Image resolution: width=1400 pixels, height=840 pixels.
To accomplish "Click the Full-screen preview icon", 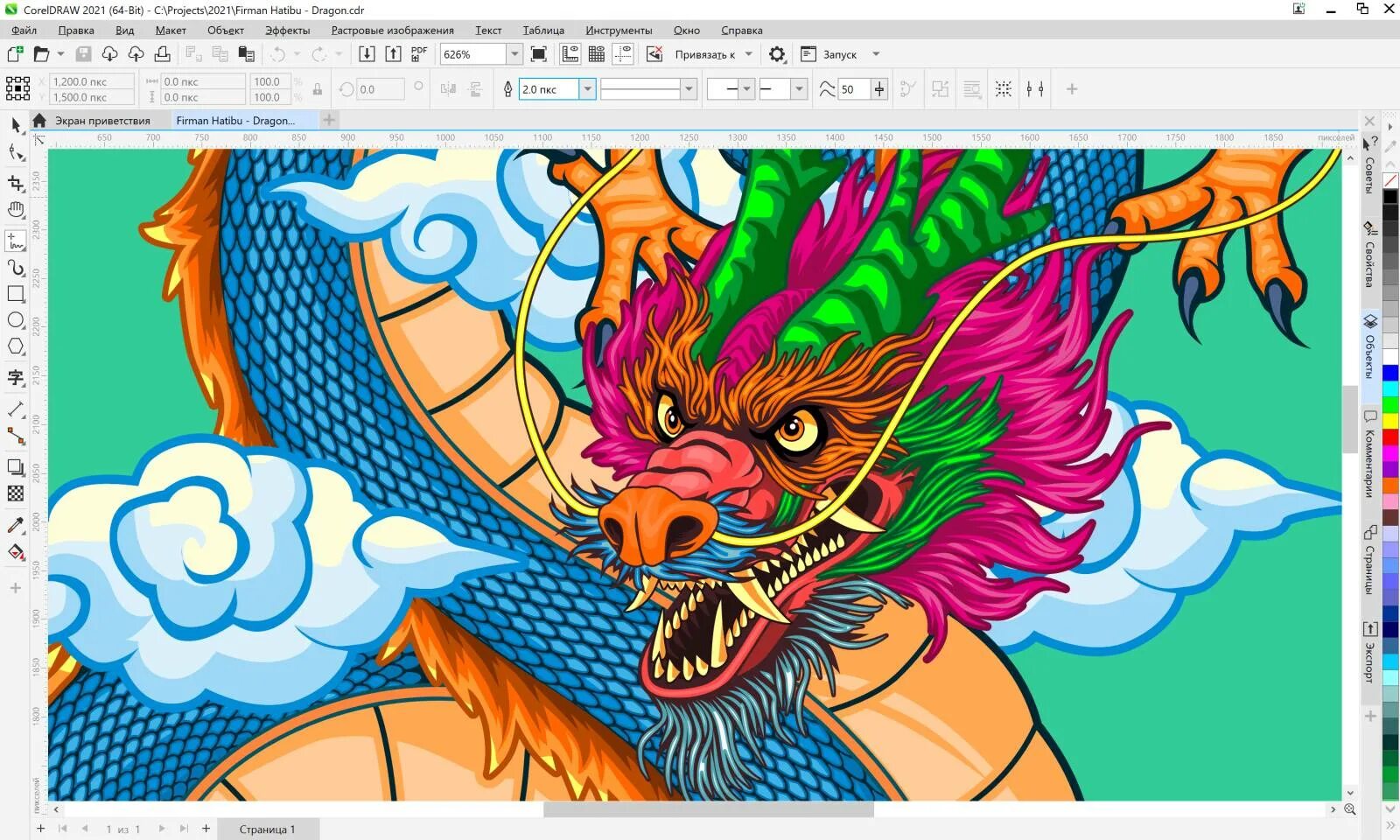I will (x=539, y=54).
